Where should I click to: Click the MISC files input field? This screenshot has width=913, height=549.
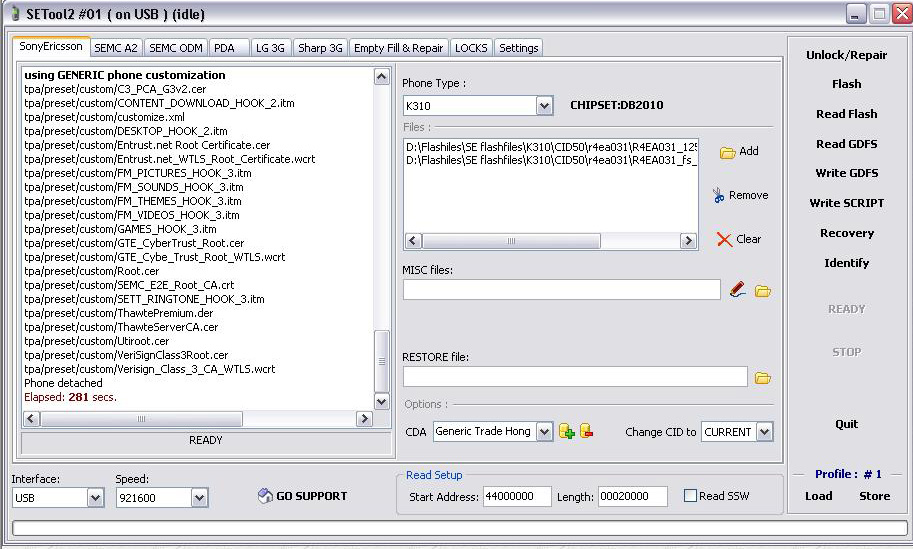[562, 289]
